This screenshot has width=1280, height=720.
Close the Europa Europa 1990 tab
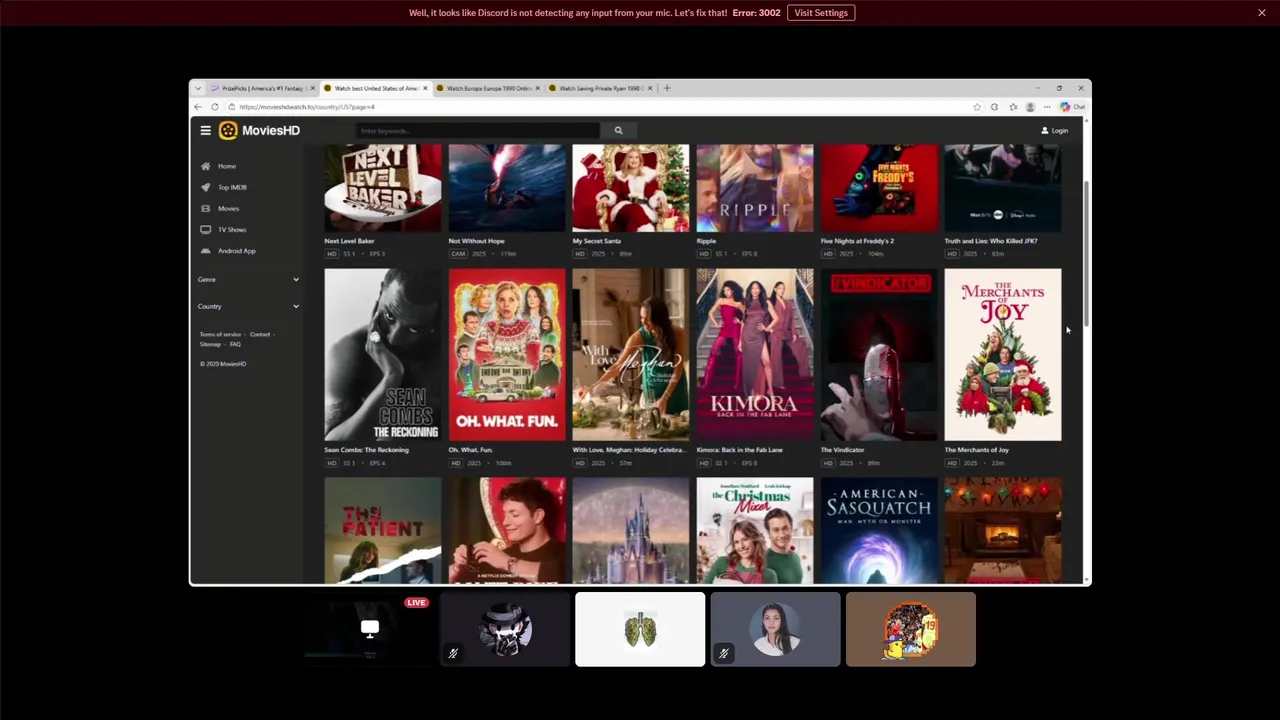[537, 88]
